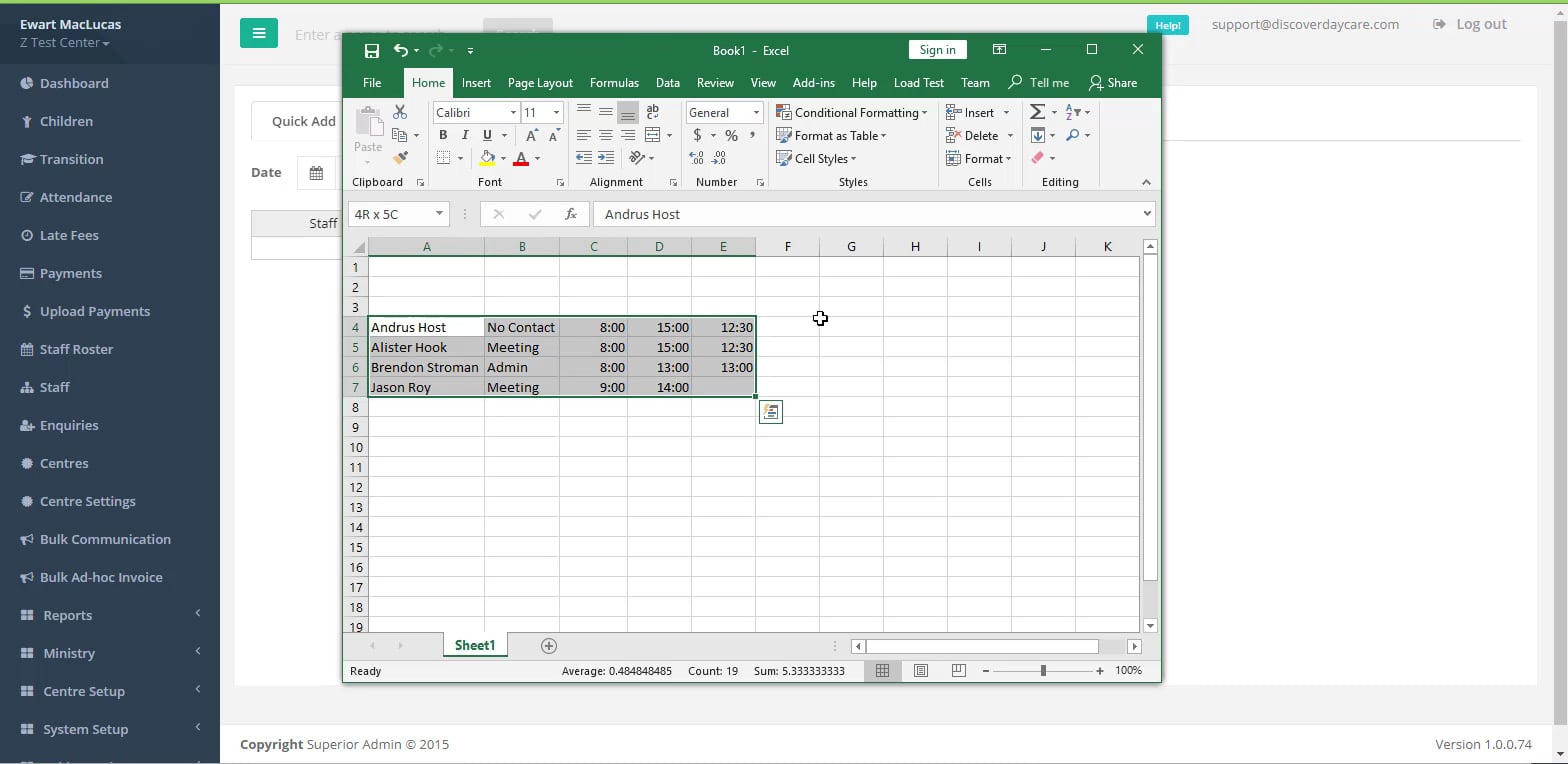Toggle Italic formatting
Screen dimensions: 1568x764
click(465, 135)
